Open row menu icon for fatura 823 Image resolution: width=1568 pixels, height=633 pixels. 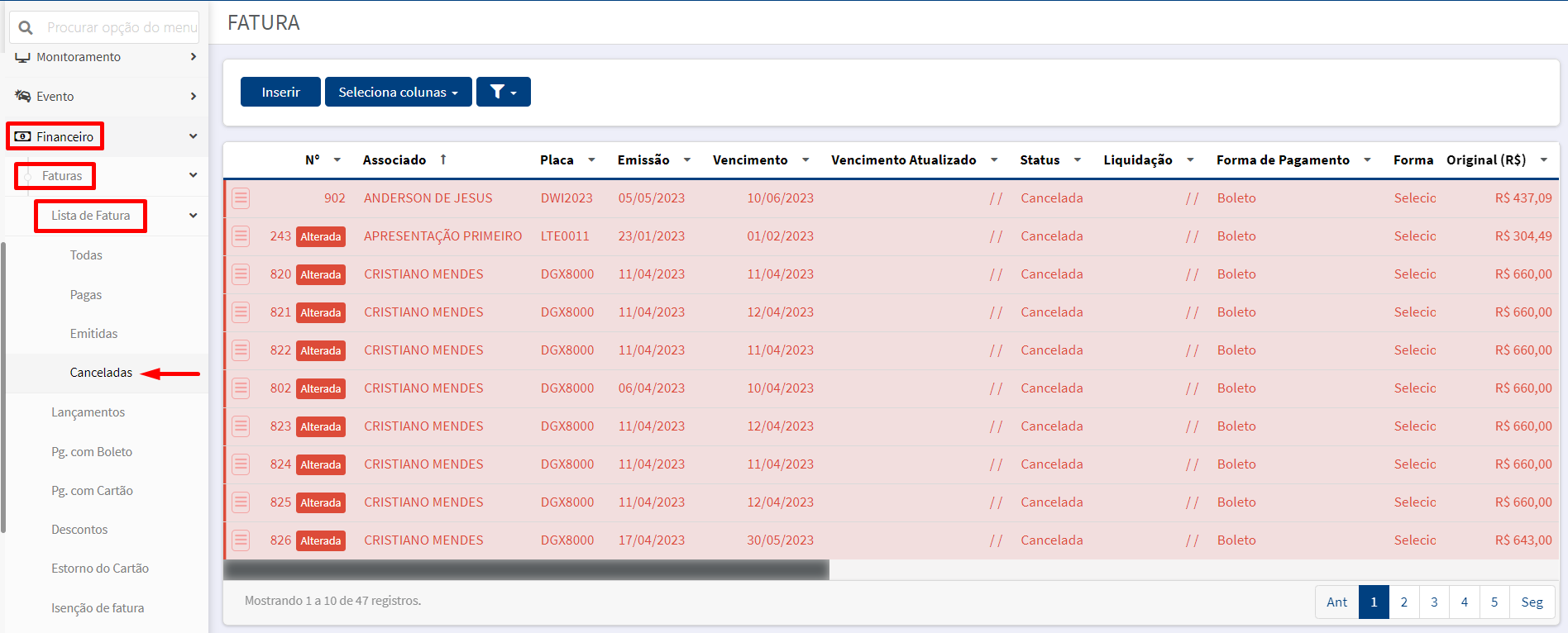point(241,426)
